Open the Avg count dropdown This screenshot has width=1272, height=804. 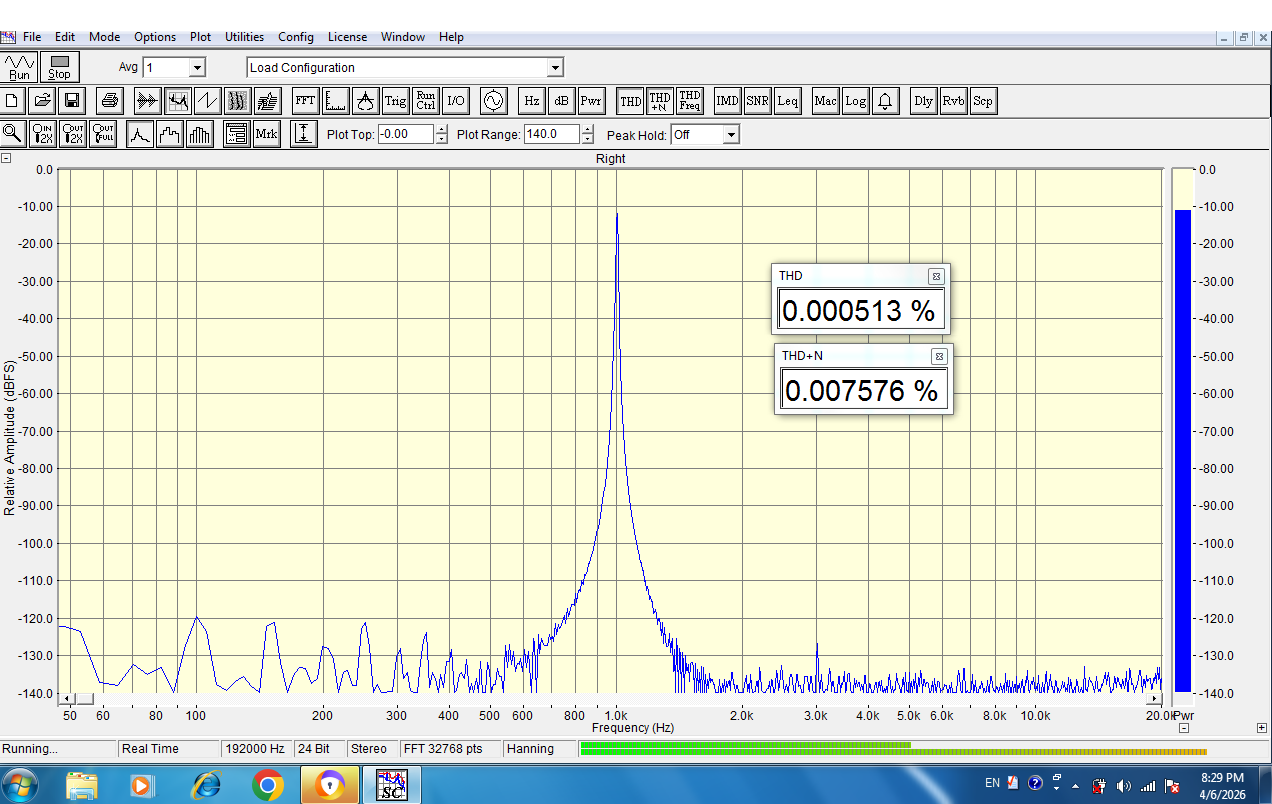(x=197, y=68)
